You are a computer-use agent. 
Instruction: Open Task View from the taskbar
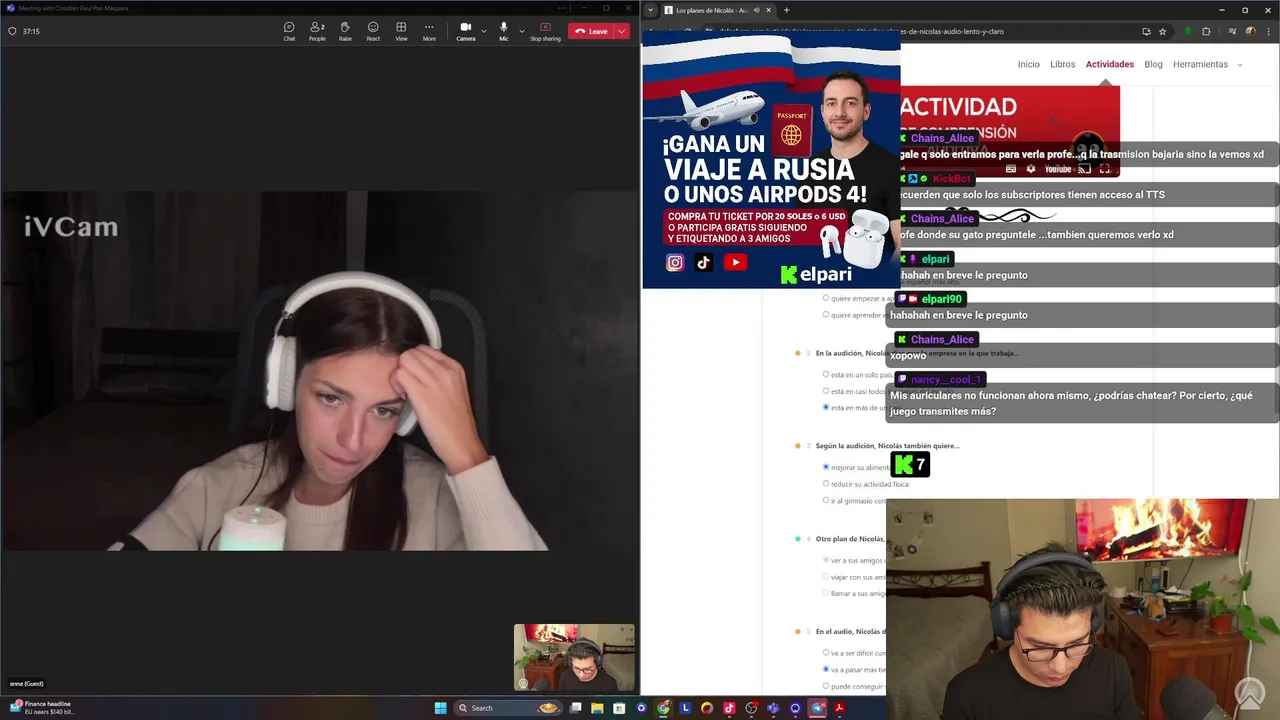pos(576,708)
